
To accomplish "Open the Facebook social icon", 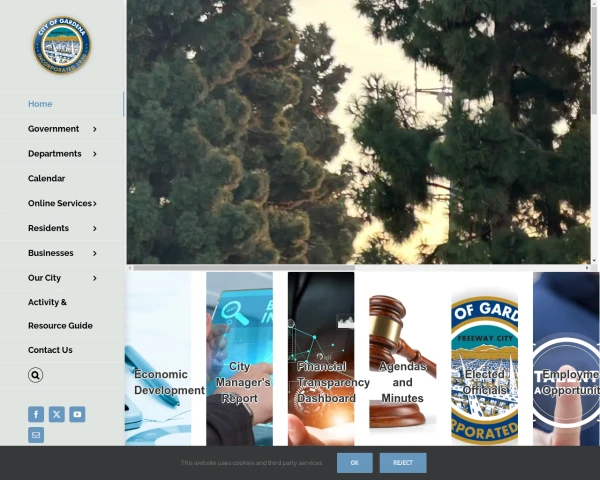I will click(36, 414).
